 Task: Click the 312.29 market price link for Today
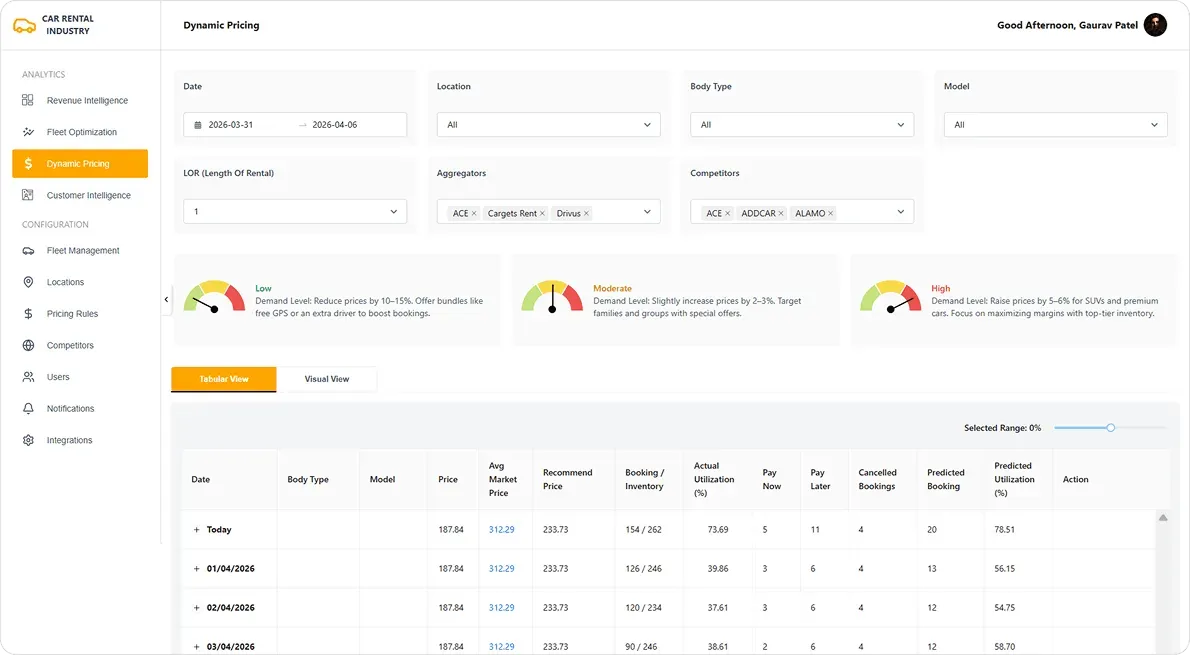(501, 530)
